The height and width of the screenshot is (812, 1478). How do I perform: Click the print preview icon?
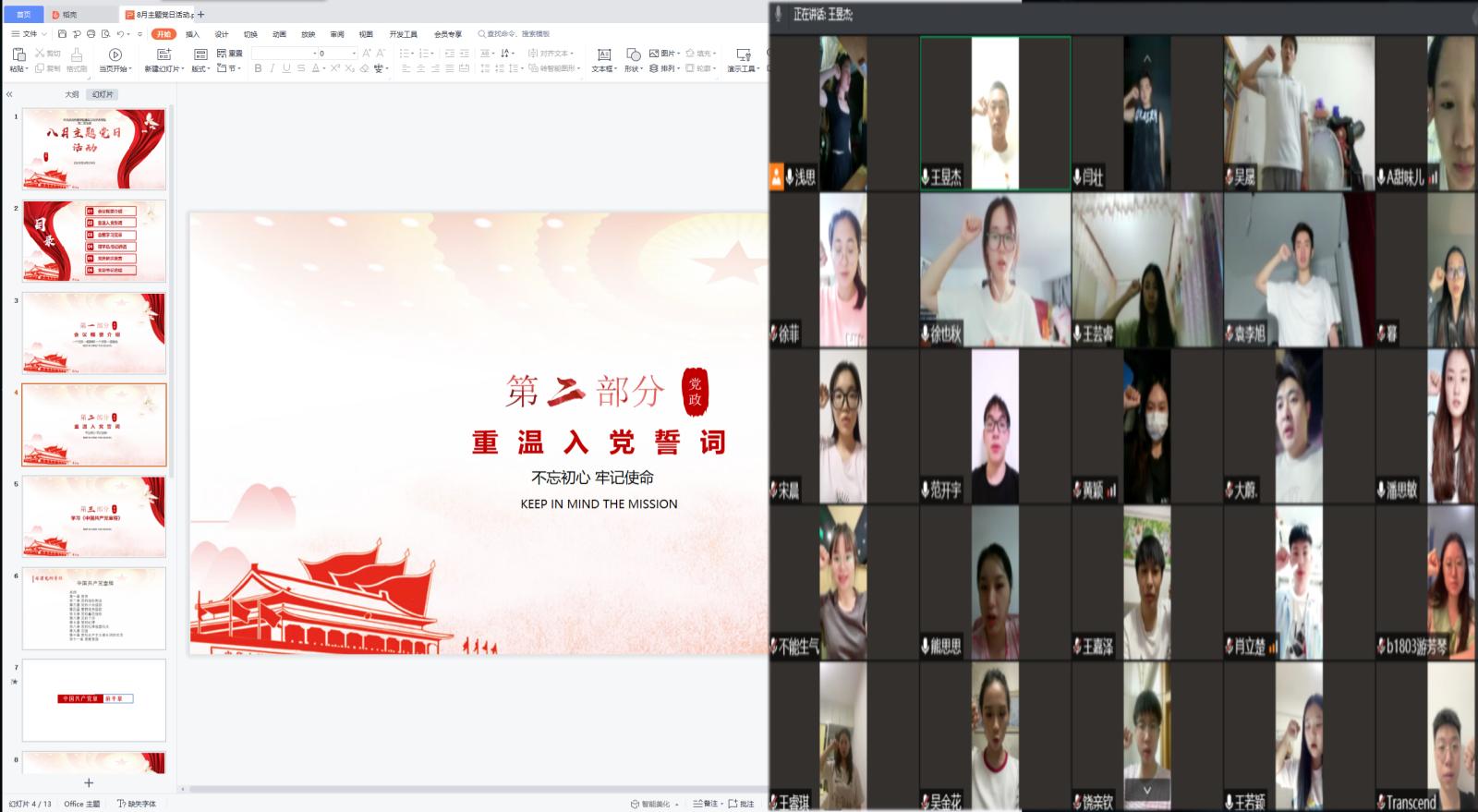pyautogui.click(x=105, y=34)
